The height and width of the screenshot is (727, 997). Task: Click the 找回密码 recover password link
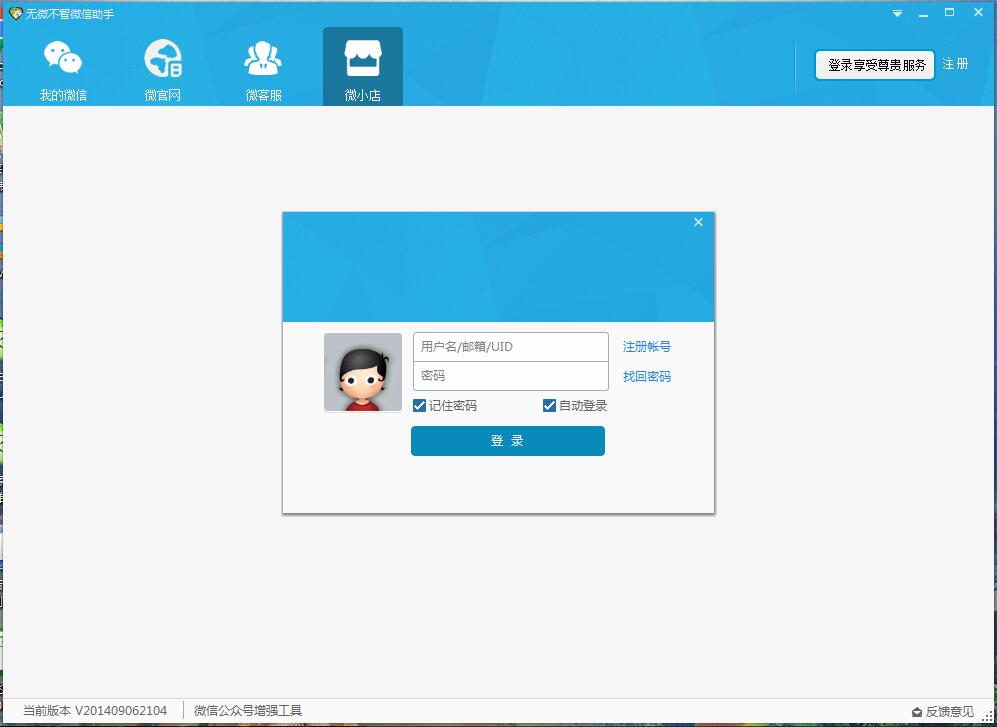pos(647,377)
